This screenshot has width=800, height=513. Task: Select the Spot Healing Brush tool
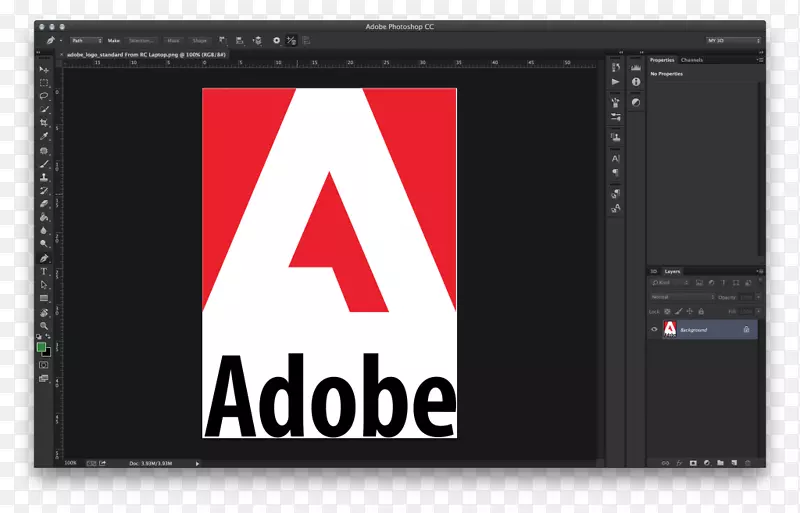[44, 151]
